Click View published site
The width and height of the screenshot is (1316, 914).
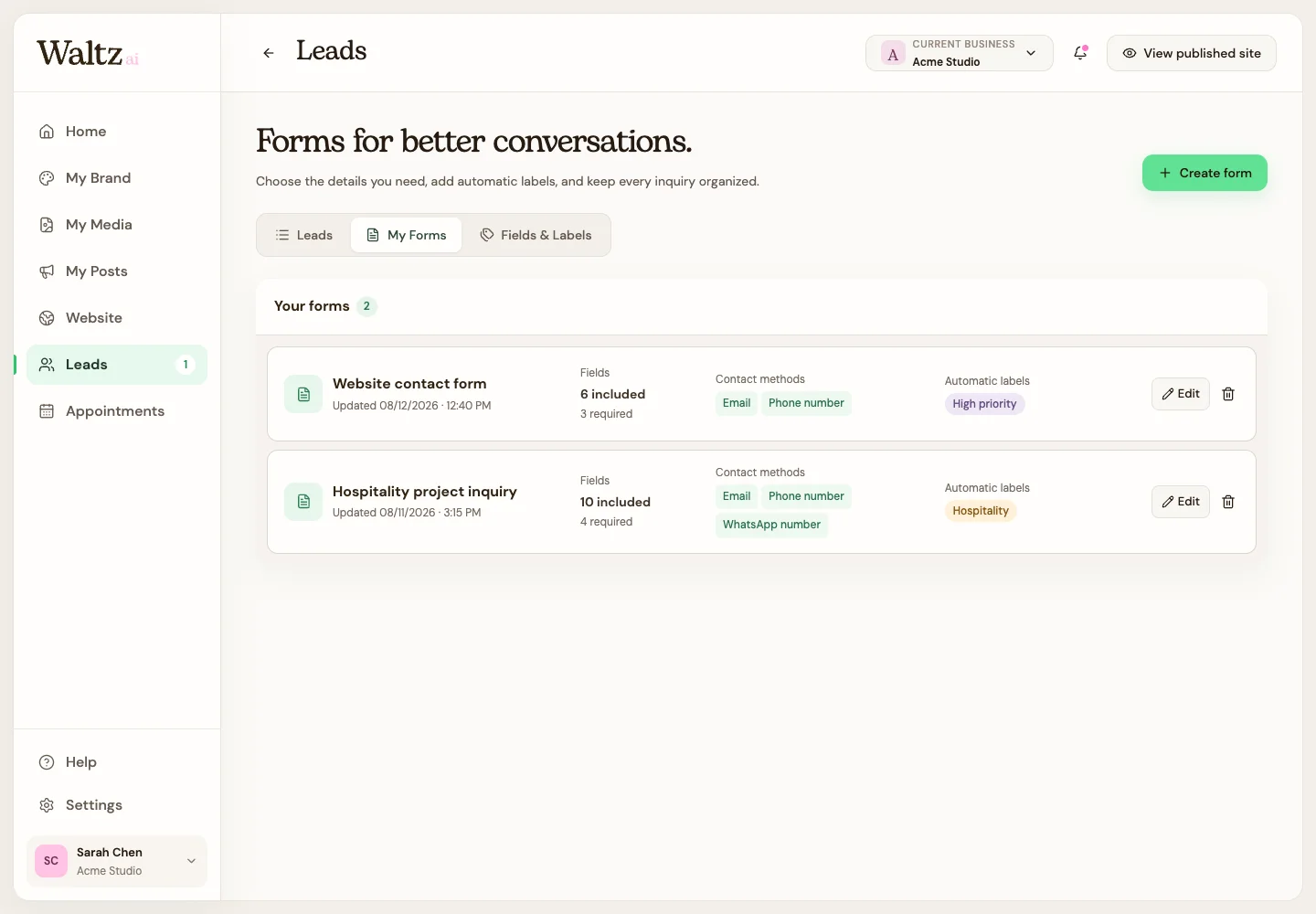tap(1192, 53)
